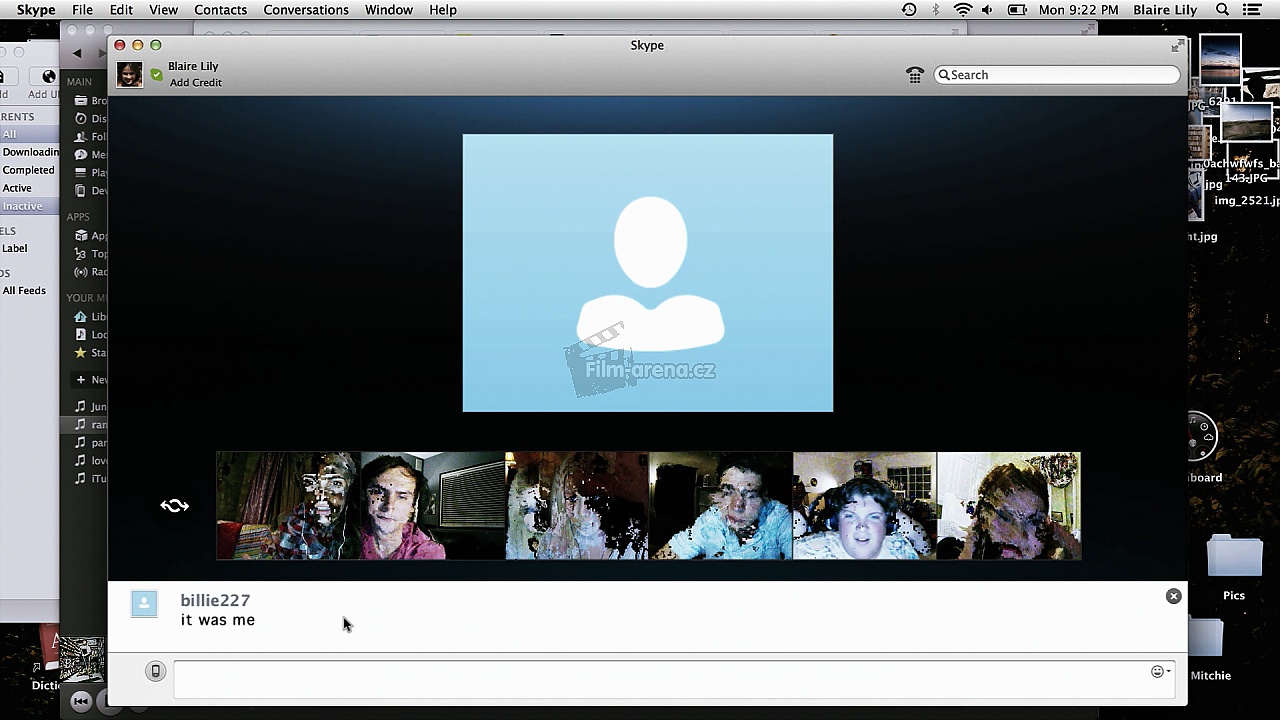Open the Skype dial pad
Image resolution: width=1280 pixels, height=720 pixels.
coord(914,75)
